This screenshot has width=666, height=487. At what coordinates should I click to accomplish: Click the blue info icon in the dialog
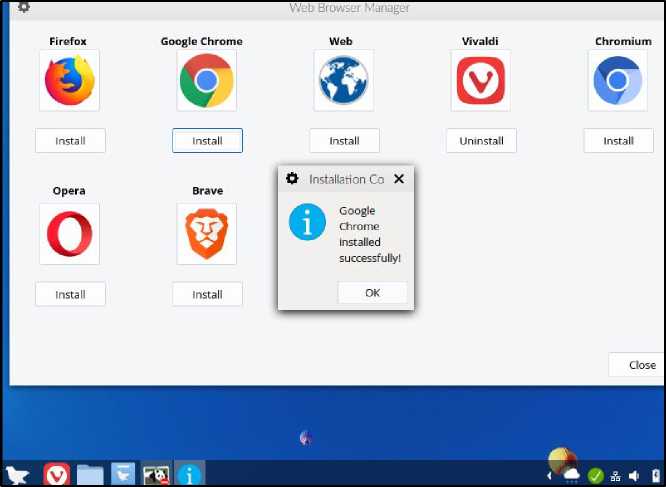coord(307,222)
